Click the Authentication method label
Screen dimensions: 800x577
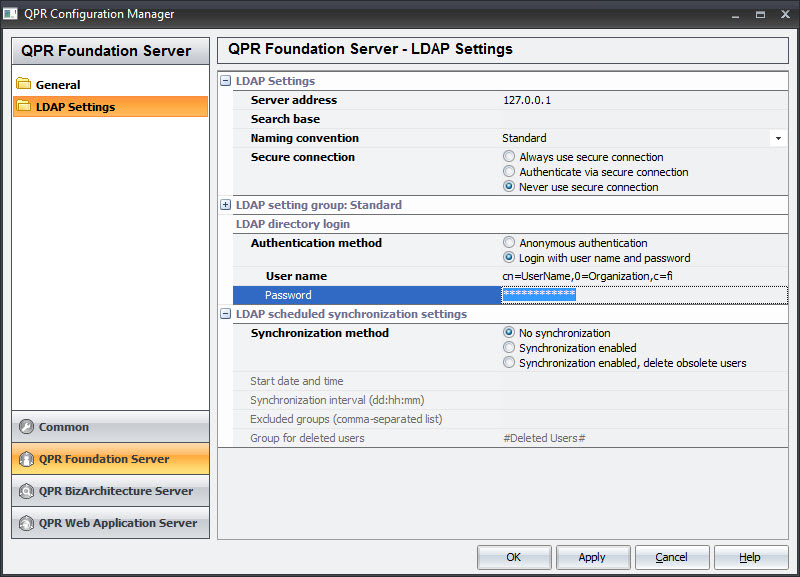316,243
